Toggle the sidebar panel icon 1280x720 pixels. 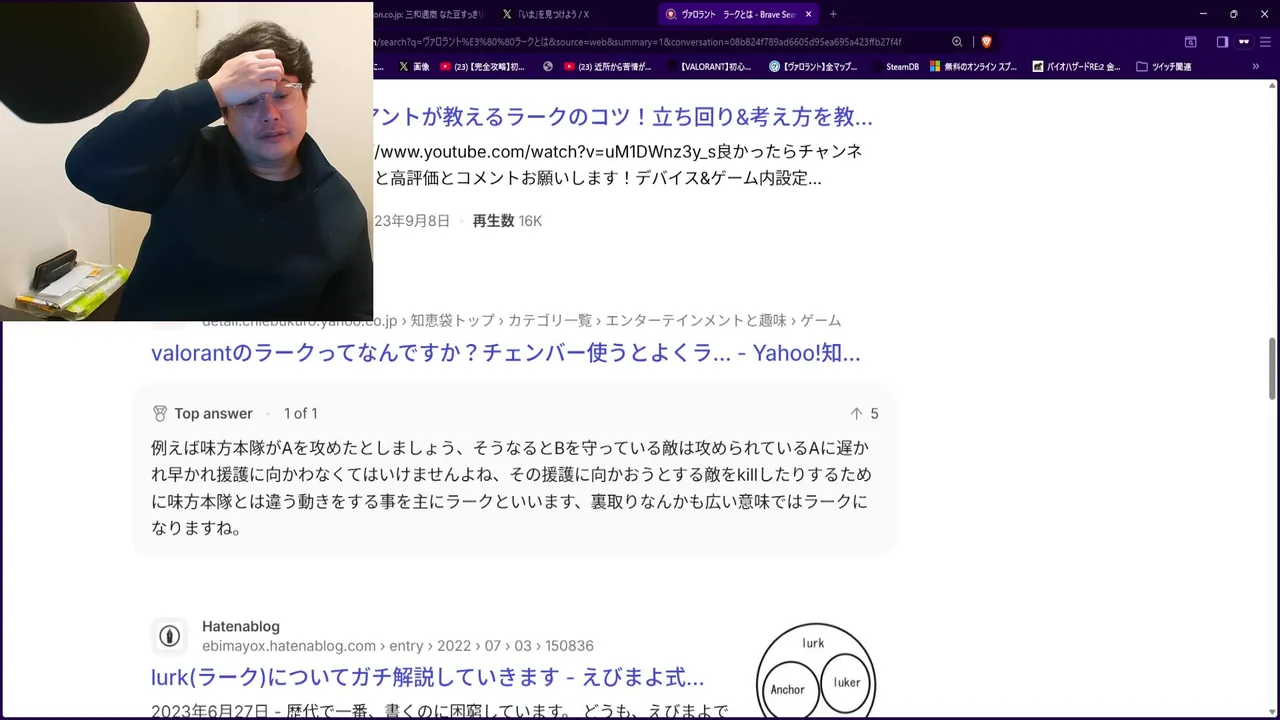(1222, 42)
